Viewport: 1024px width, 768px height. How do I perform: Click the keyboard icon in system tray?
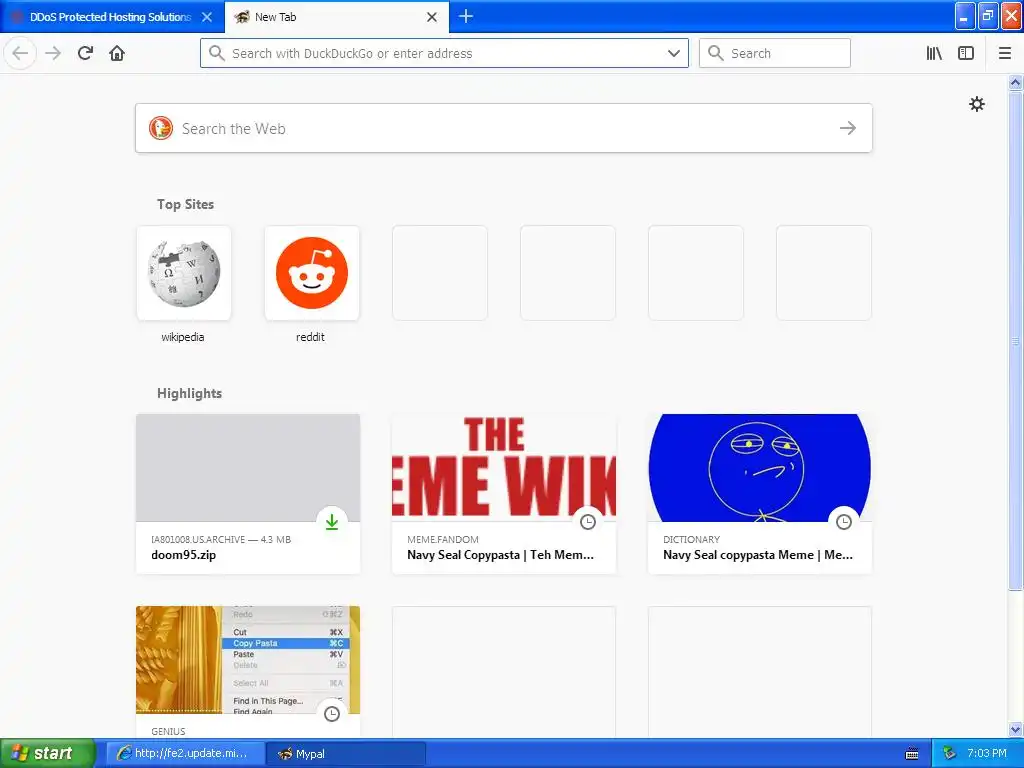click(x=912, y=754)
